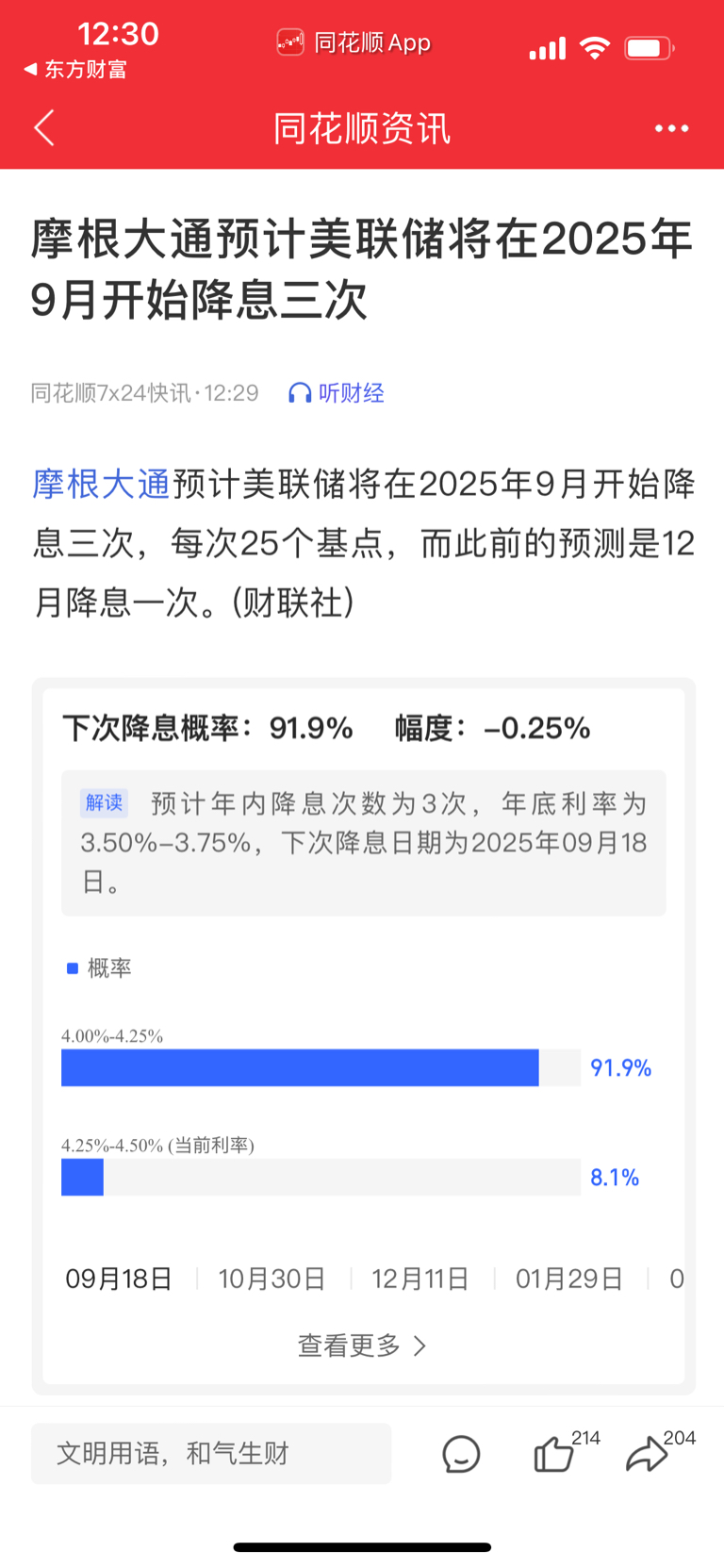
Task: Switch to the 10月30日 date tab
Action: tap(272, 1279)
